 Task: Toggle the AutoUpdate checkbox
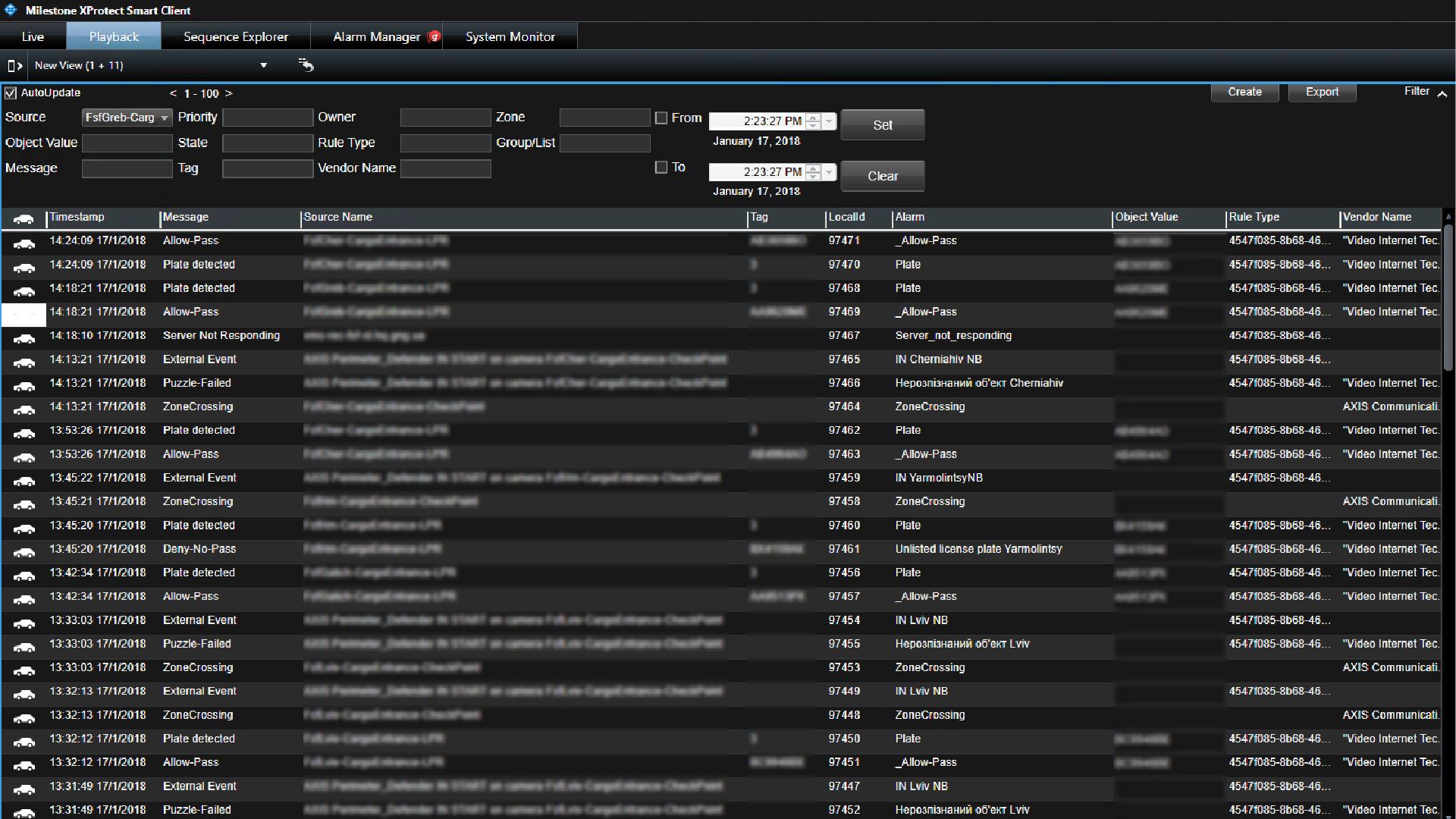tap(11, 93)
